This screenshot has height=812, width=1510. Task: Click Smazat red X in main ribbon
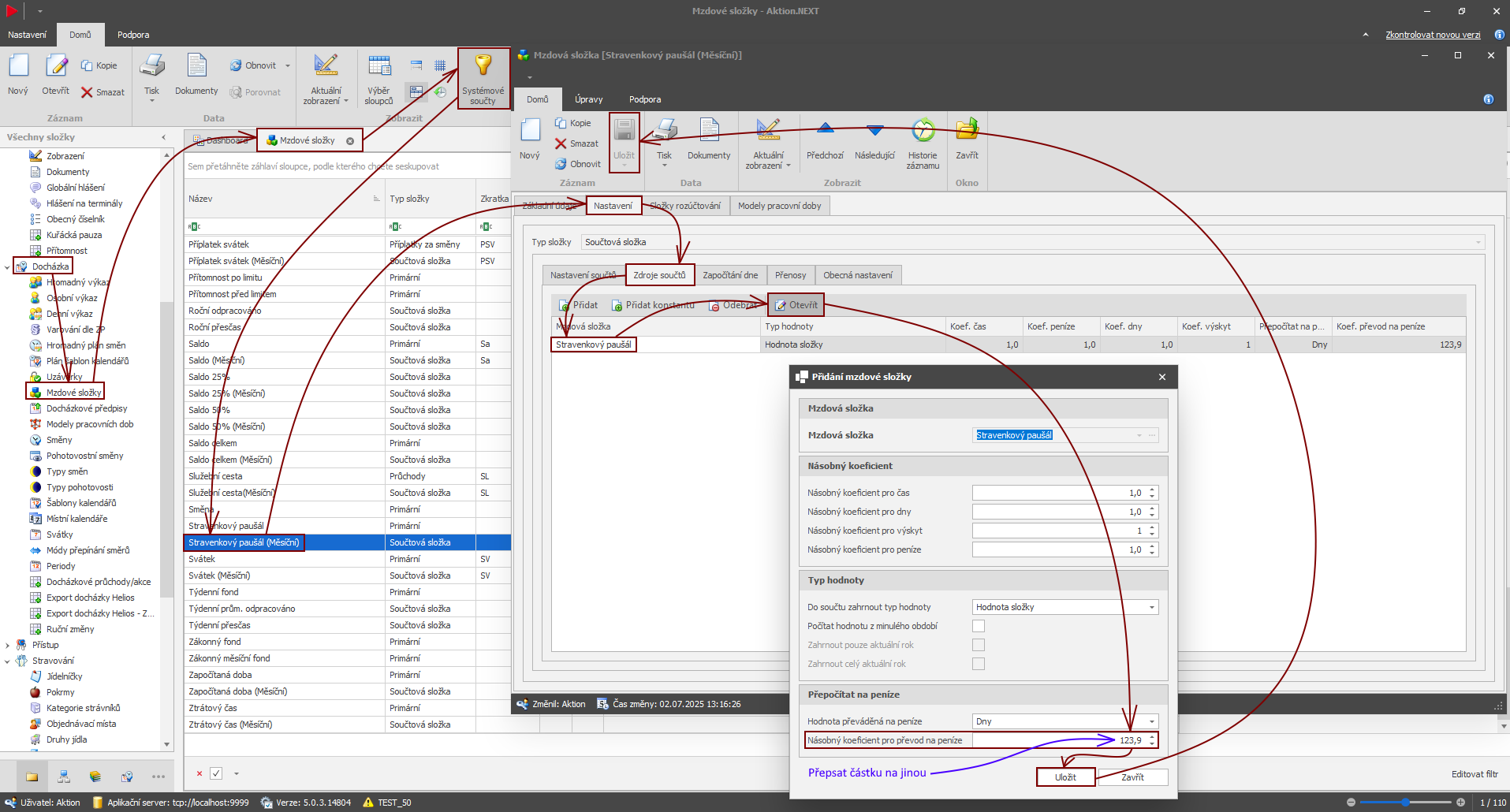(x=88, y=92)
